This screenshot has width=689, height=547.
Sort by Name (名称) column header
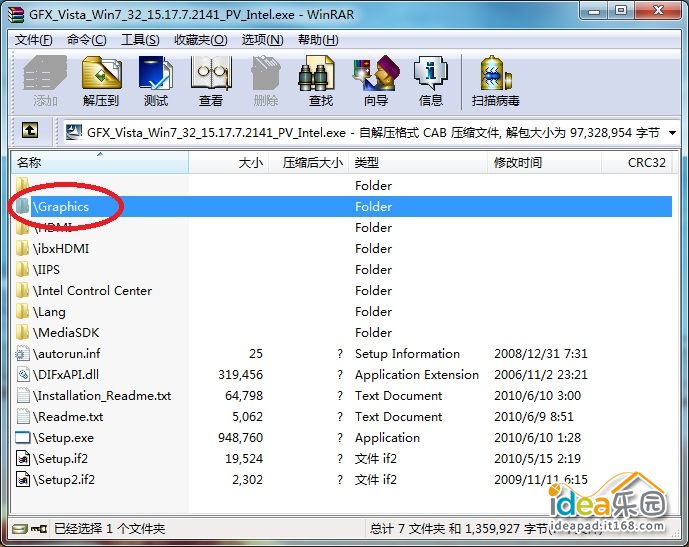pyautogui.click(x=100, y=163)
